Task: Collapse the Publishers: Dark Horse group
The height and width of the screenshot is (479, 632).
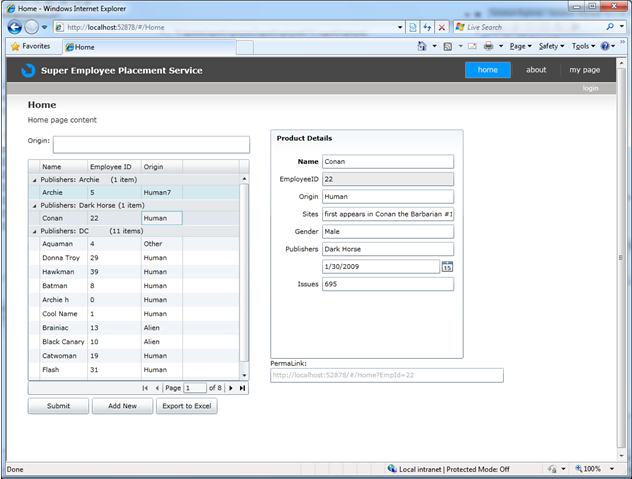Action: [x=34, y=204]
